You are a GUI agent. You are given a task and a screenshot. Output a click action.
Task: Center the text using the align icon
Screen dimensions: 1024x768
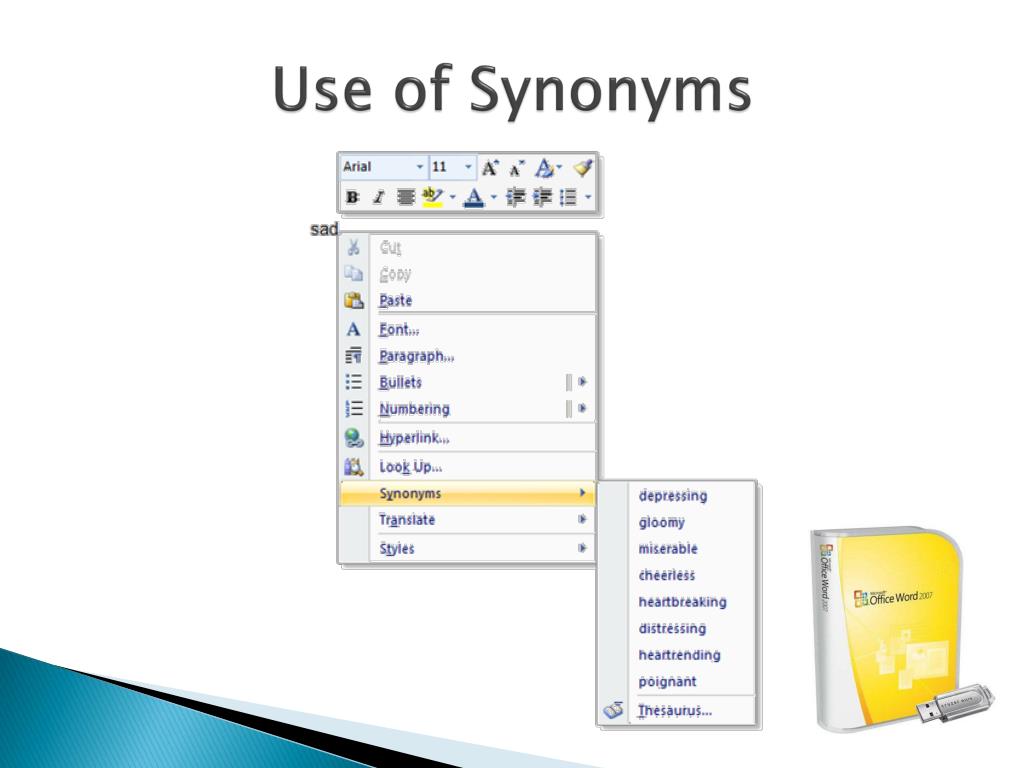pyautogui.click(x=406, y=197)
